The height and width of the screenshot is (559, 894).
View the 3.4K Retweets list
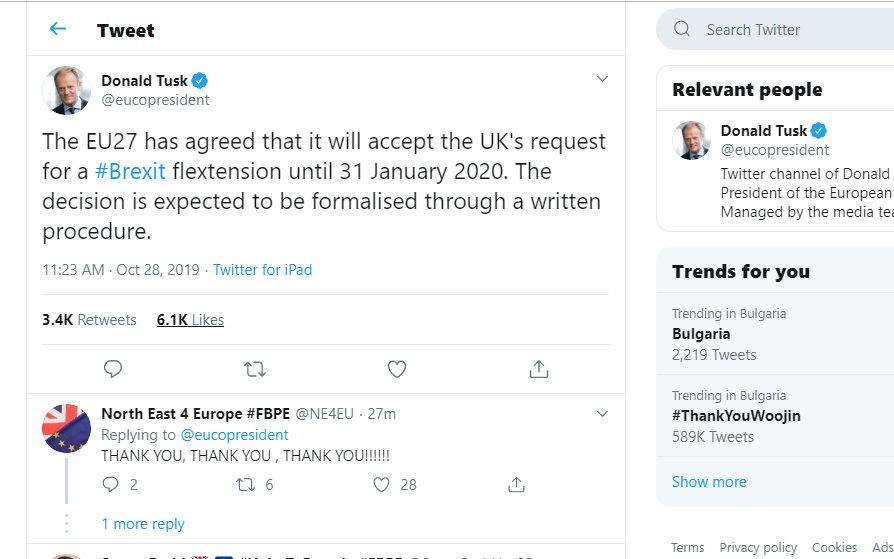point(89,320)
